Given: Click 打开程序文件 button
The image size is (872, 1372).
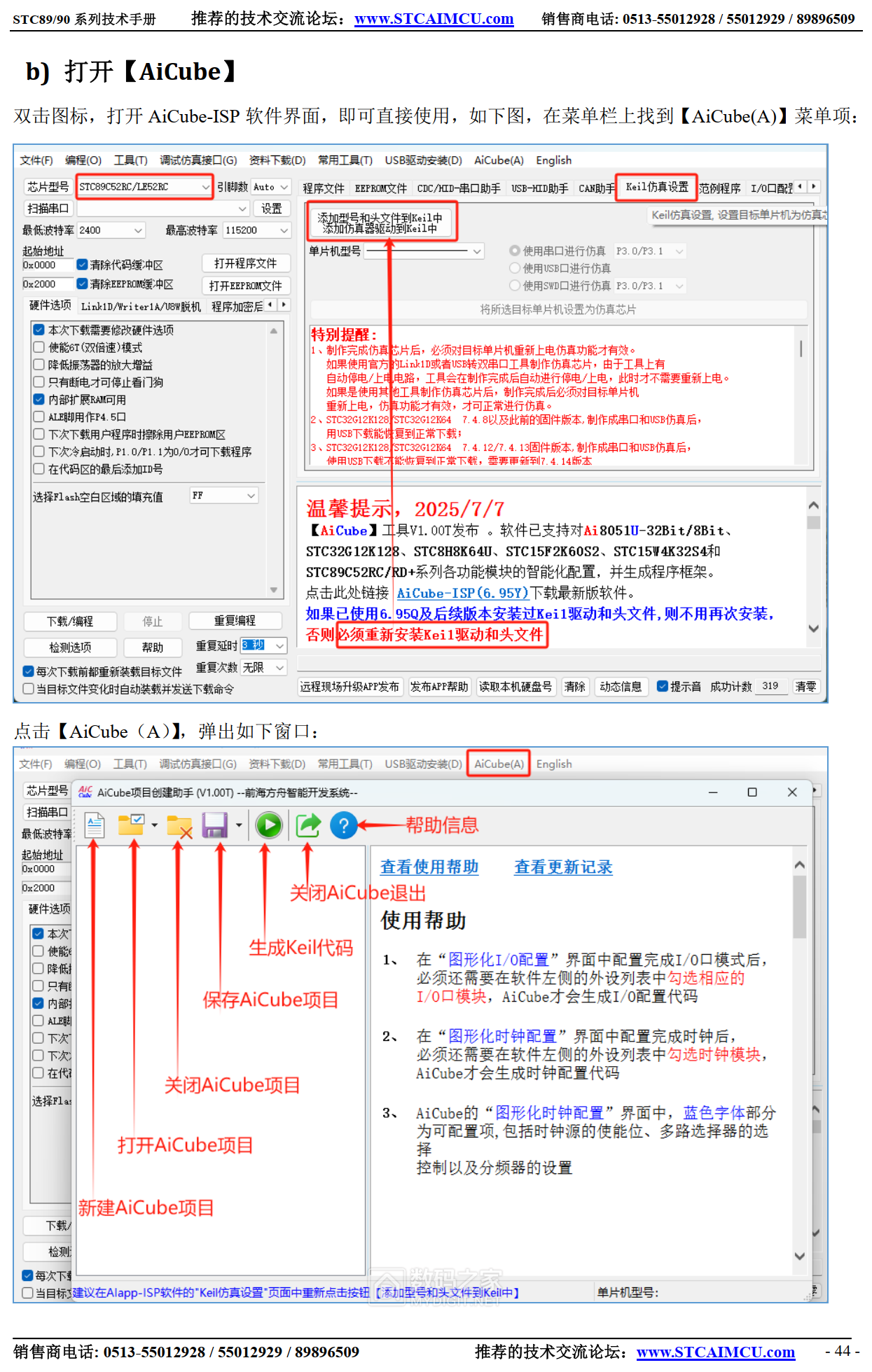Looking at the screenshot, I should coord(245,263).
